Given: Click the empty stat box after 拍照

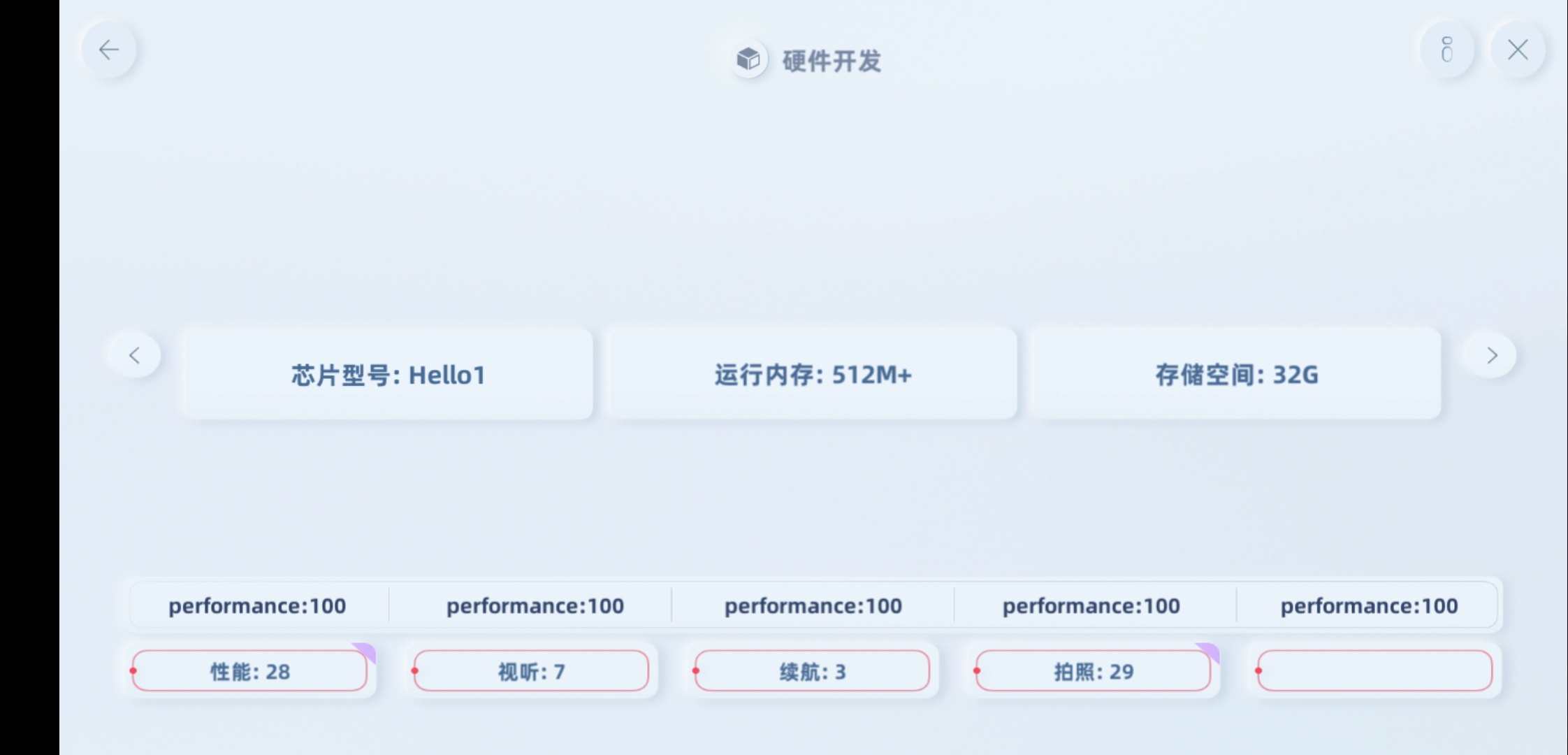Looking at the screenshot, I should pyautogui.click(x=1375, y=671).
